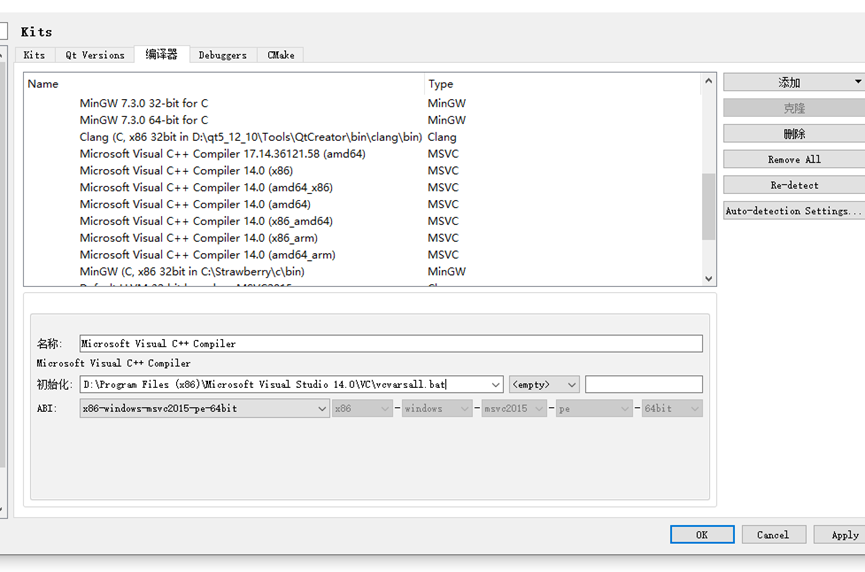Screen dimensions: 865x572
Task: Click the 名称 name input field
Action: (x=391, y=343)
